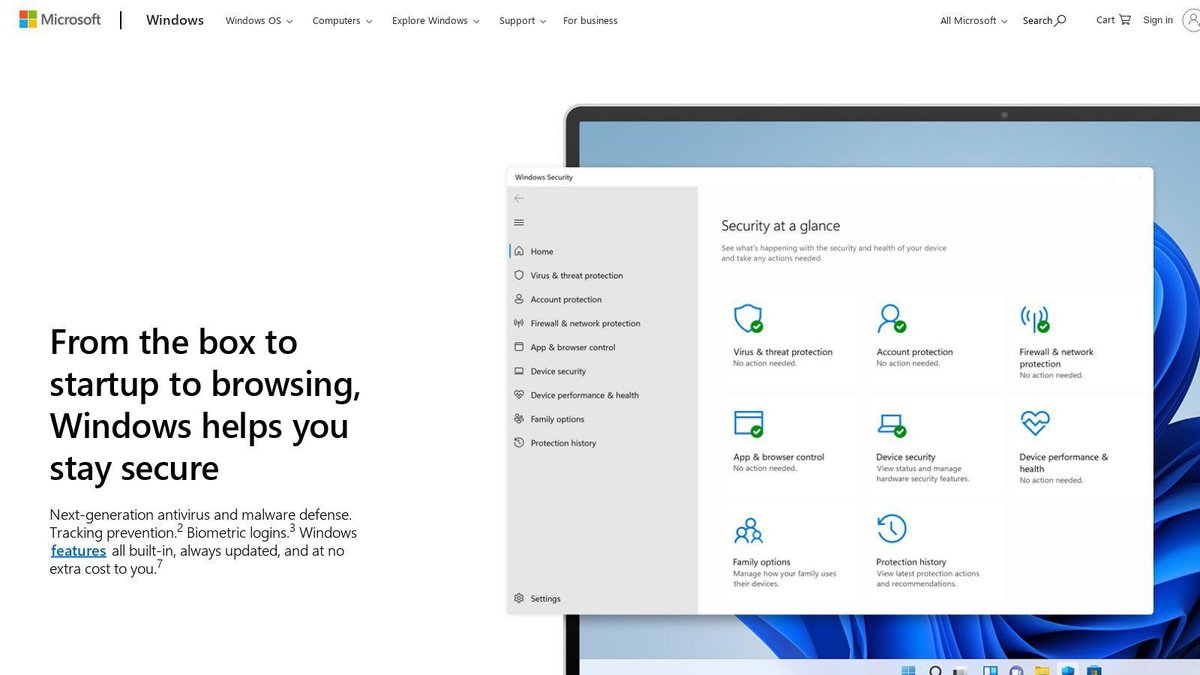Image resolution: width=1200 pixels, height=675 pixels.
Task: Click the Firewall & network protection tile icon
Action: (x=1035, y=319)
